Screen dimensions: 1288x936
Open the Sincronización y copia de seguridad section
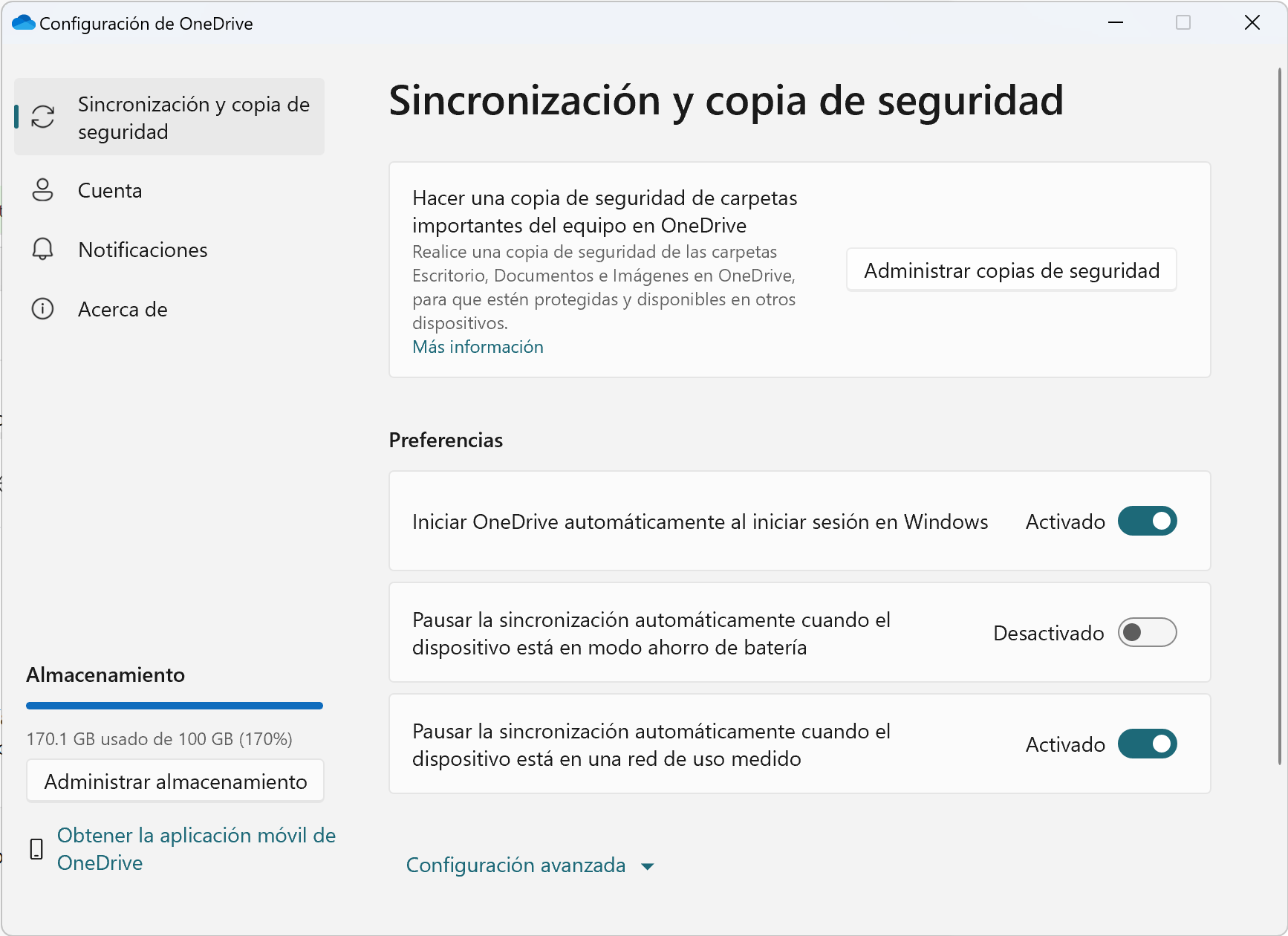point(169,117)
